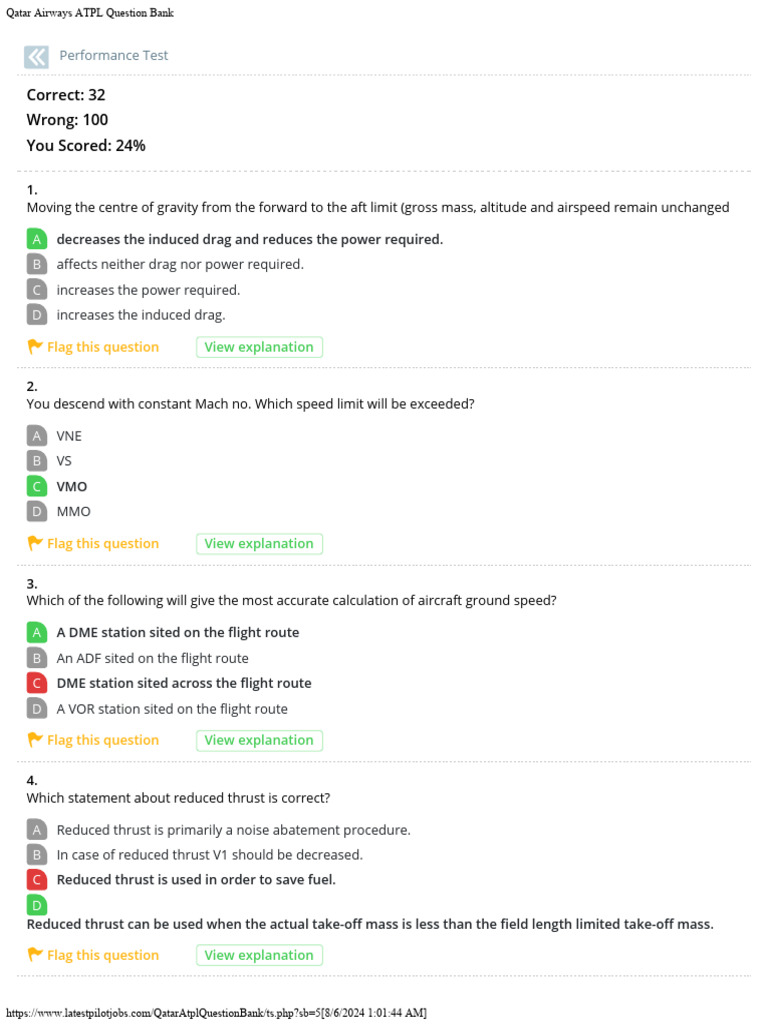768x1024 pixels.
Task: Choose option D badge in question 4
Action: (x=37, y=905)
